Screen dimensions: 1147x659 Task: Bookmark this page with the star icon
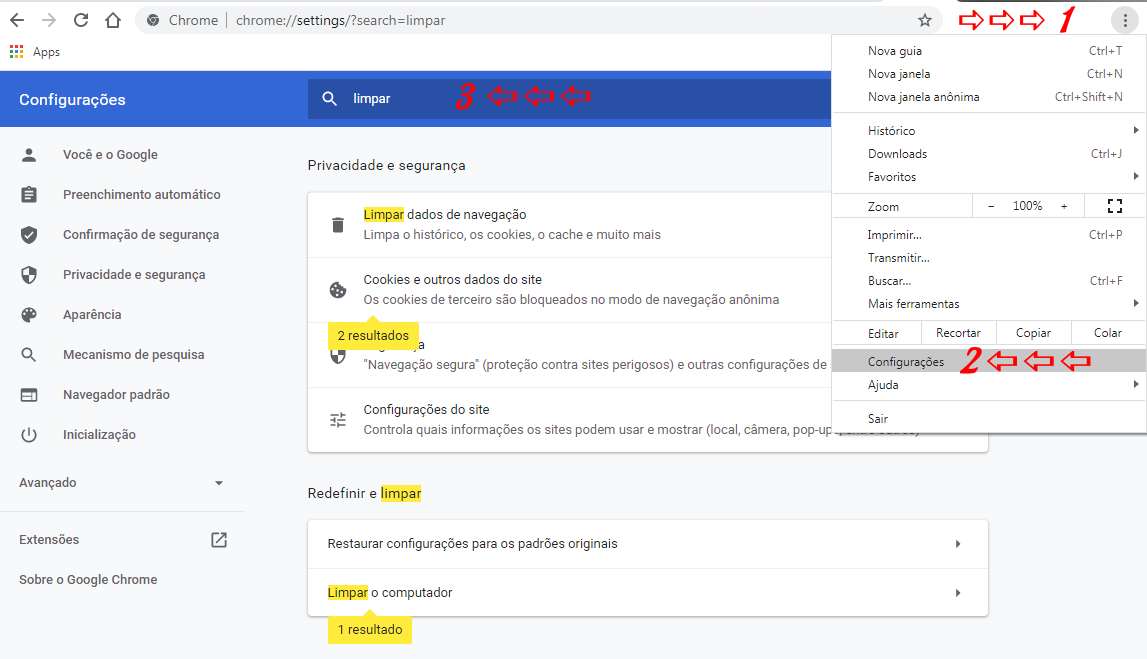[925, 20]
